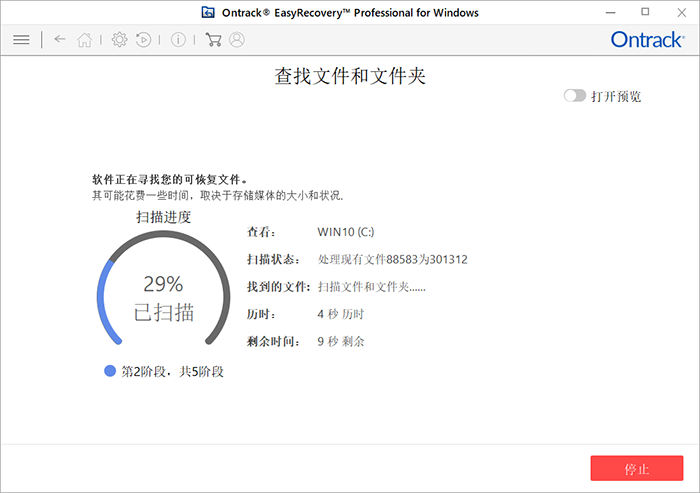The image size is (700, 493).
Task: Click the circular scan progress gauge
Action: click(163, 288)
